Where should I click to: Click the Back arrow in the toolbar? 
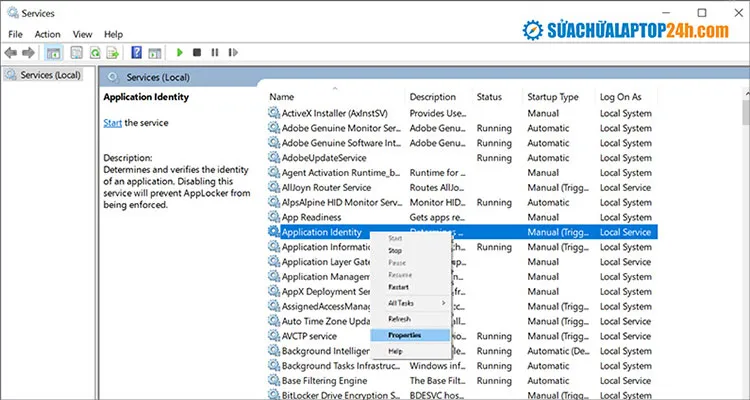tap(12, 52)
